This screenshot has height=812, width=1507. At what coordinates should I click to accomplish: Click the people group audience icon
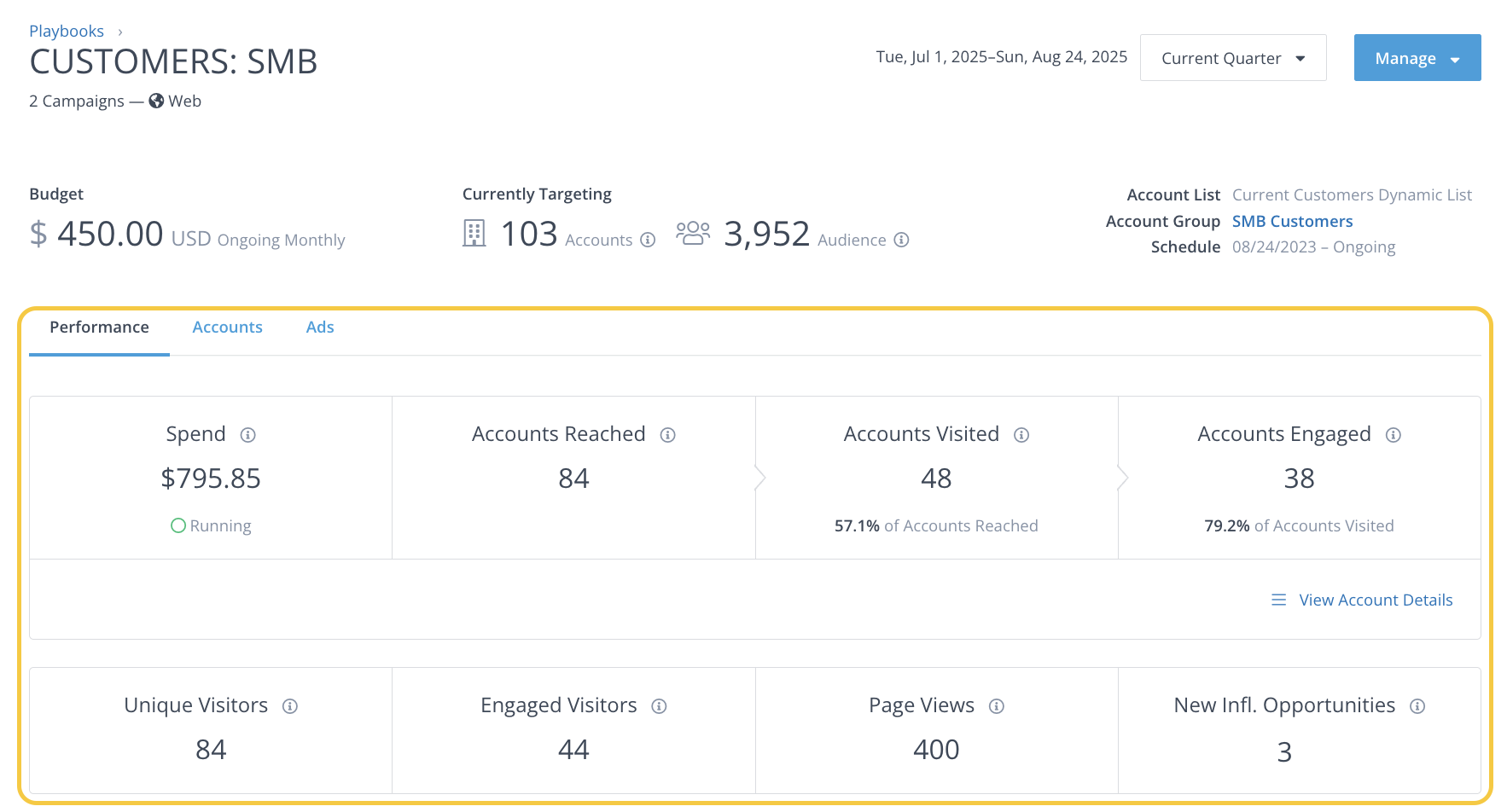click(693, 233)
